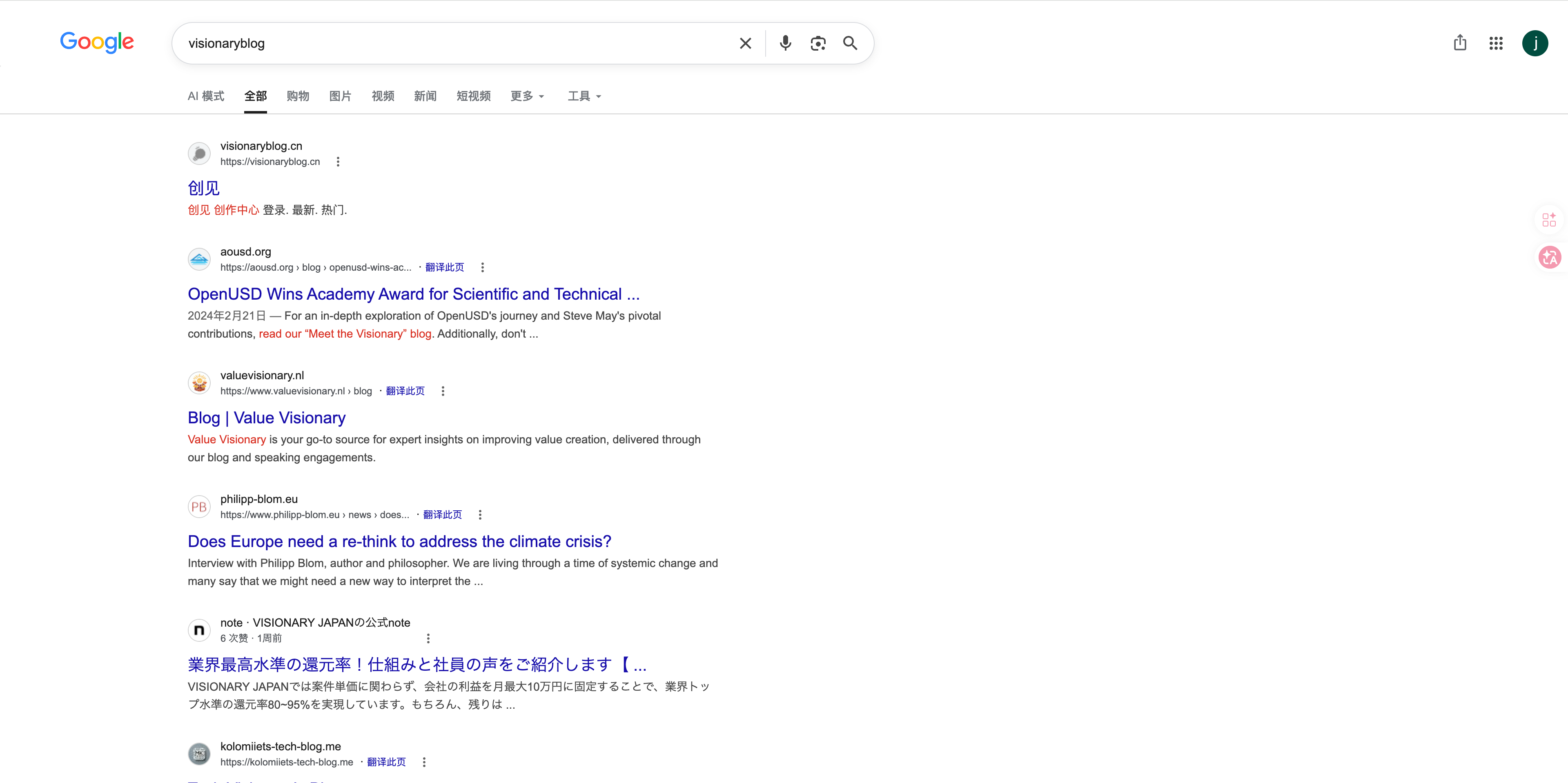Open Blog | Value Visionary result

click(x=267, y=418)
